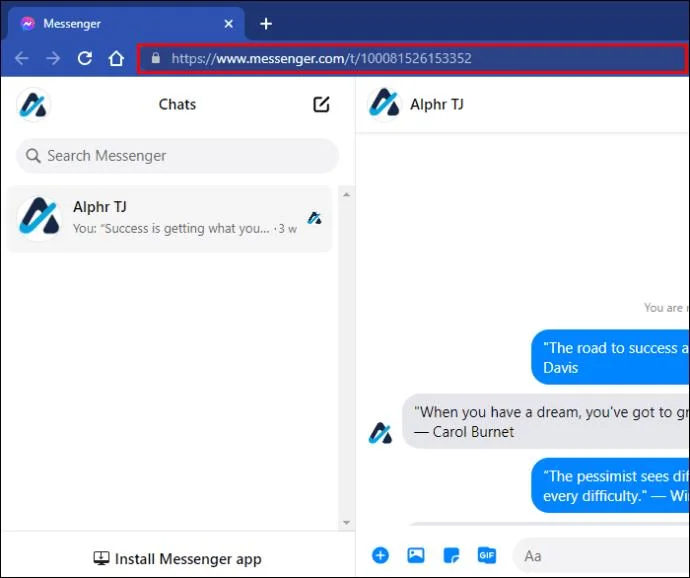Click the Carol Burnet quote message
Viewport: 690px width, 578px height.
[x=546, y=421]
